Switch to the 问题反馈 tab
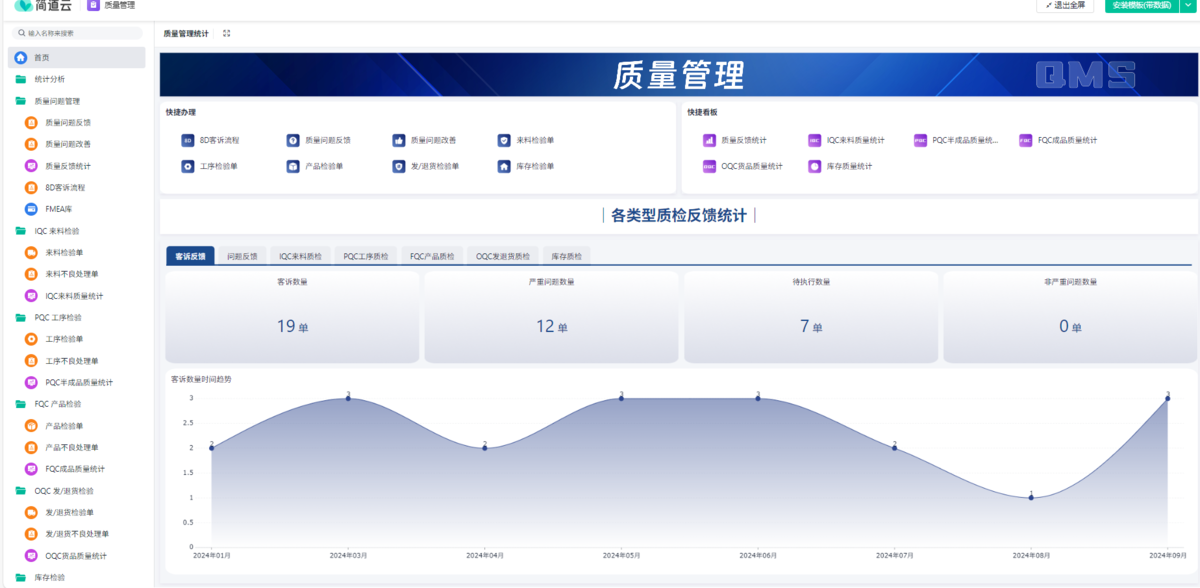 click(242, 256)
